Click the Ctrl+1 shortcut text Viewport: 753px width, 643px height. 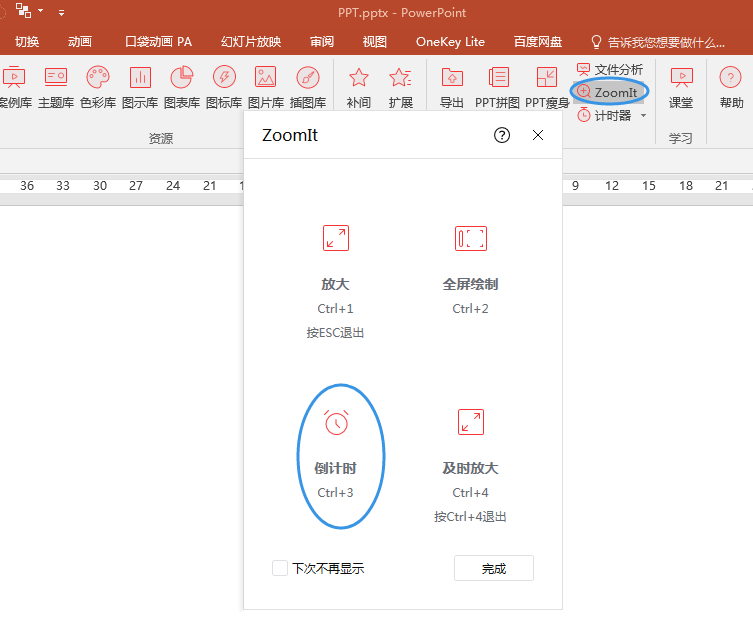click(335, 308)
